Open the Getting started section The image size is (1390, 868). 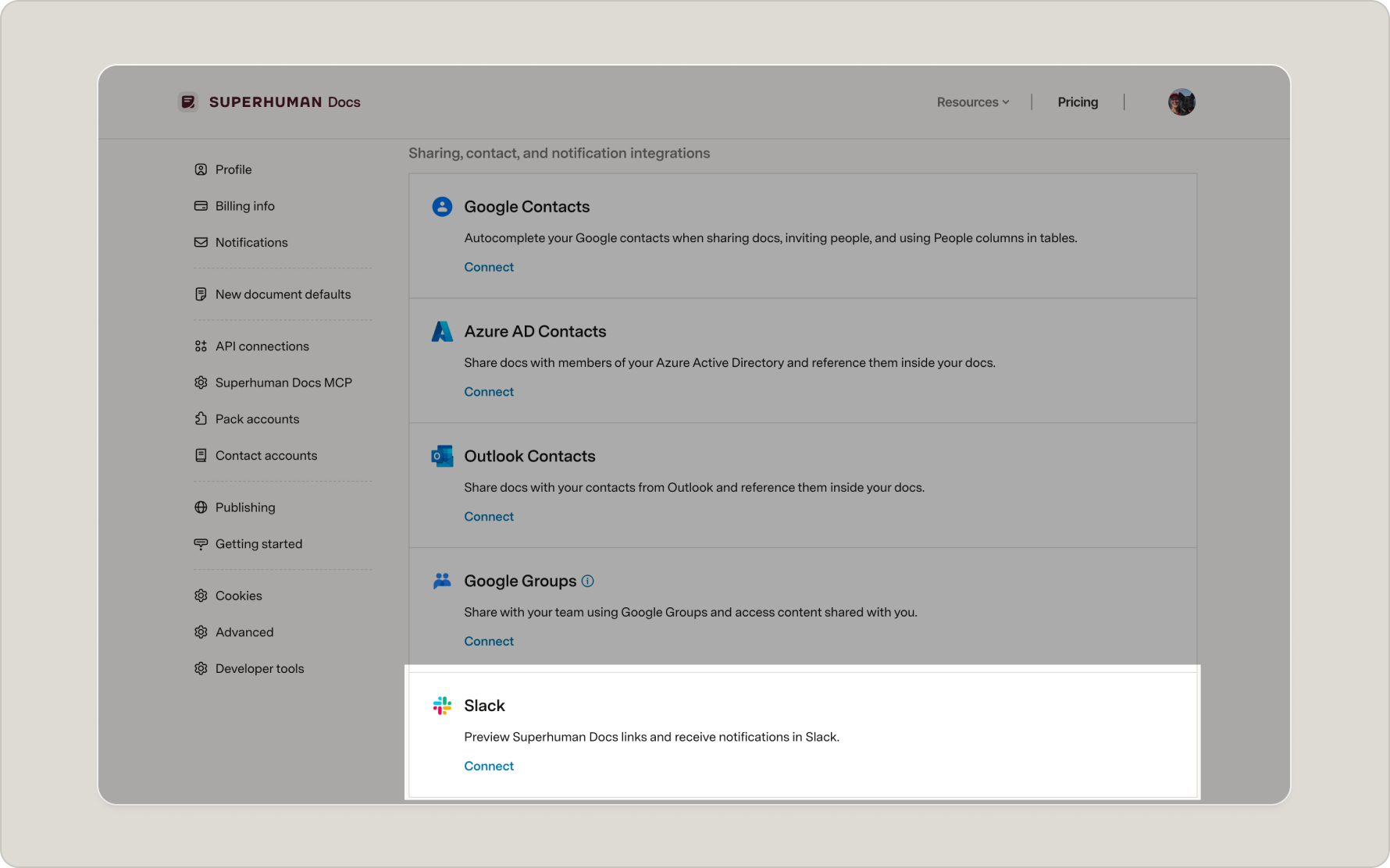[x=258, y=544]
